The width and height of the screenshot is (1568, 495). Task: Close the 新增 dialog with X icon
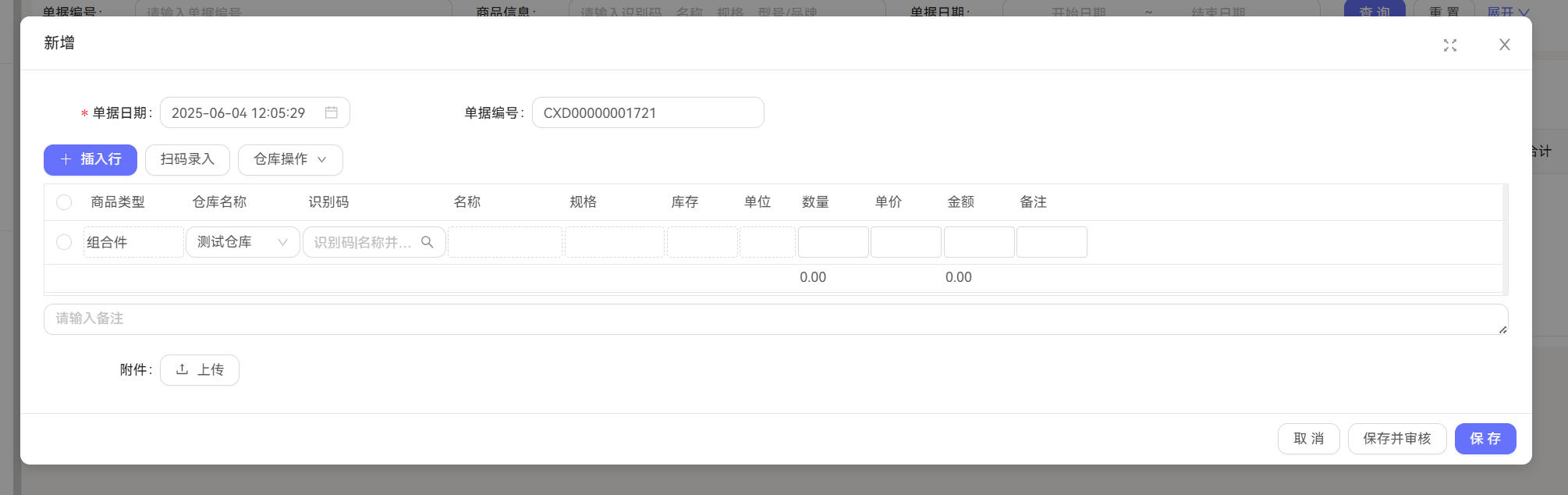(x=1504, y=45)
